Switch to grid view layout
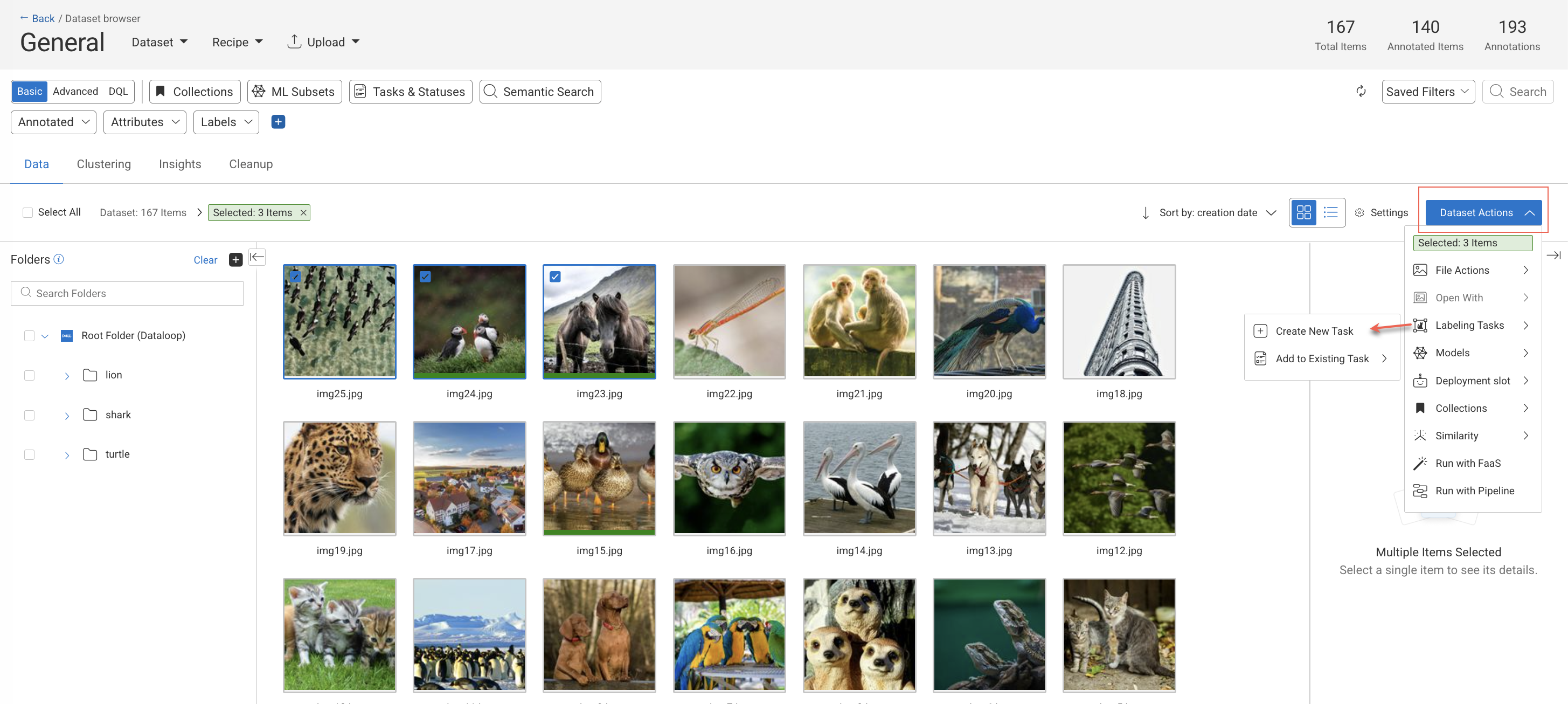The image size is (1568, 704). click(1303, 212)
